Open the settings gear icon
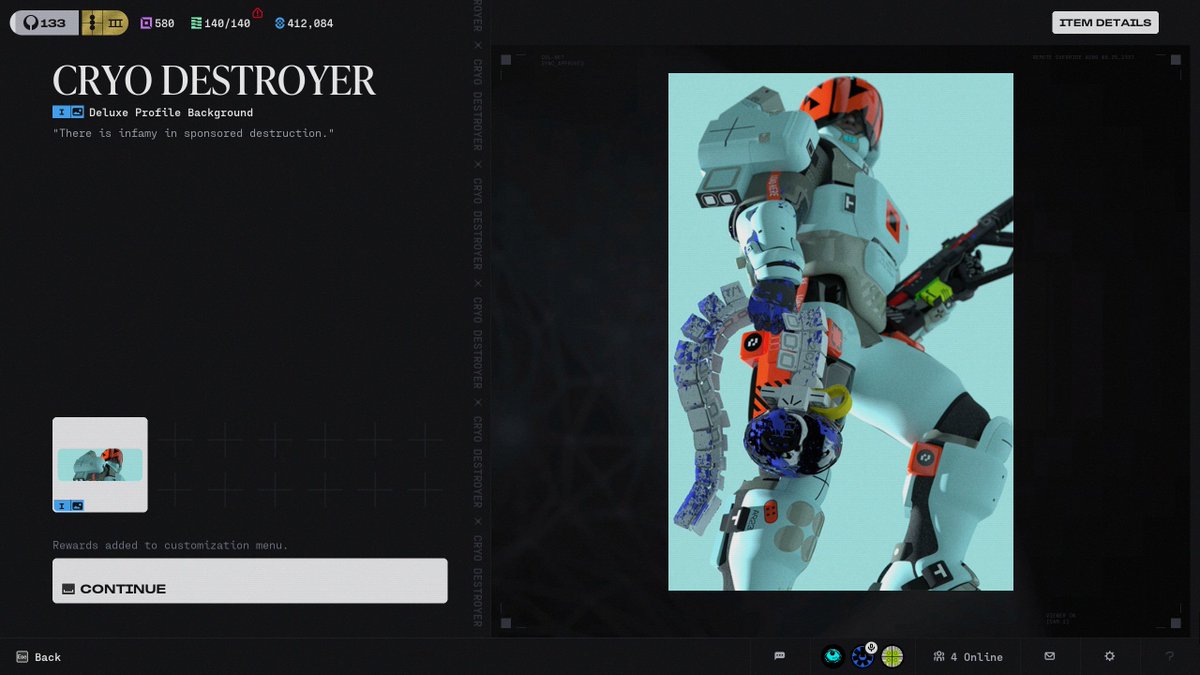Screen dimensions: 1200x675 tap(1109, 656)
